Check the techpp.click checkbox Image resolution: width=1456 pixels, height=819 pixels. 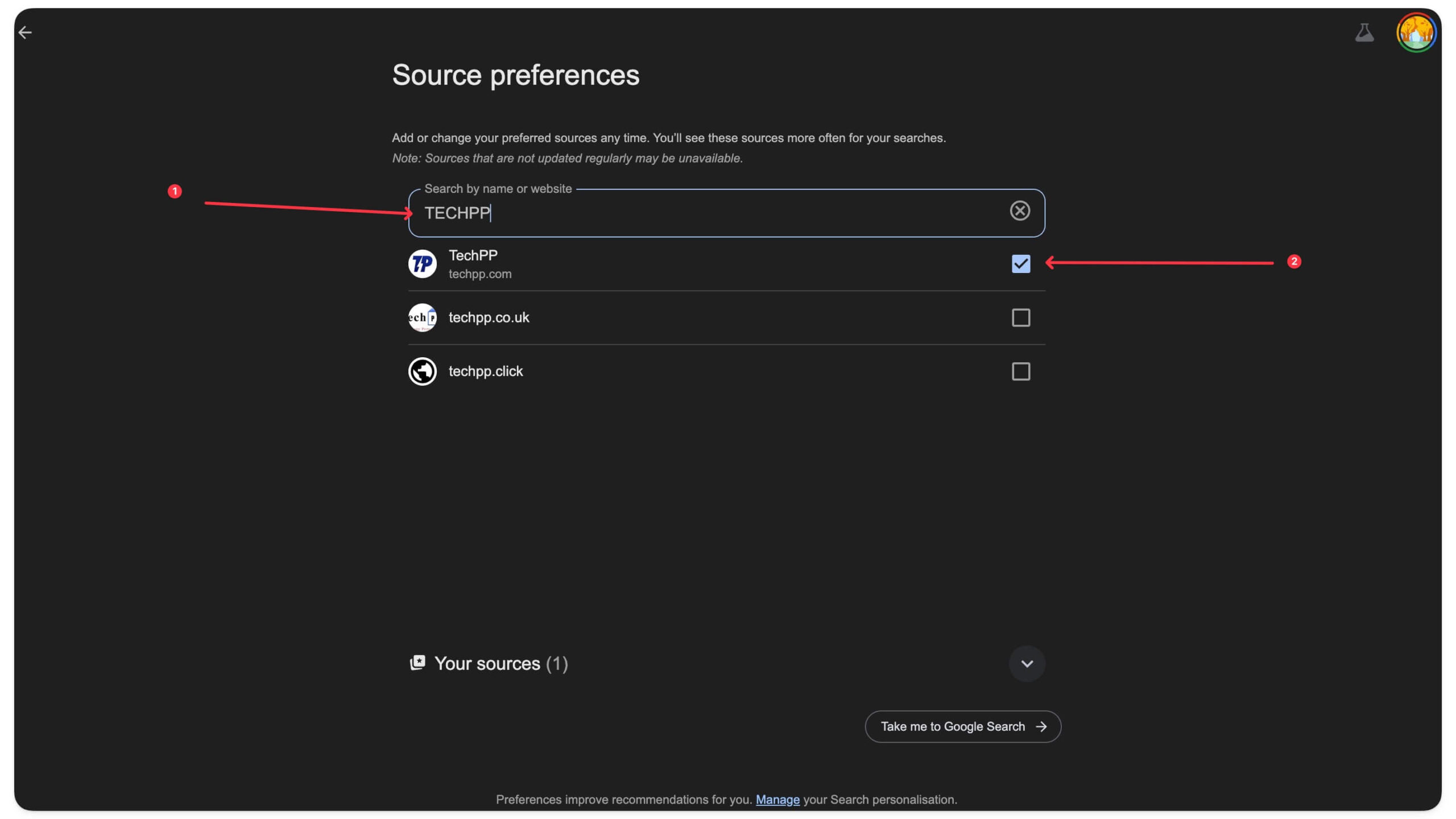click(x=1020, y=371)
